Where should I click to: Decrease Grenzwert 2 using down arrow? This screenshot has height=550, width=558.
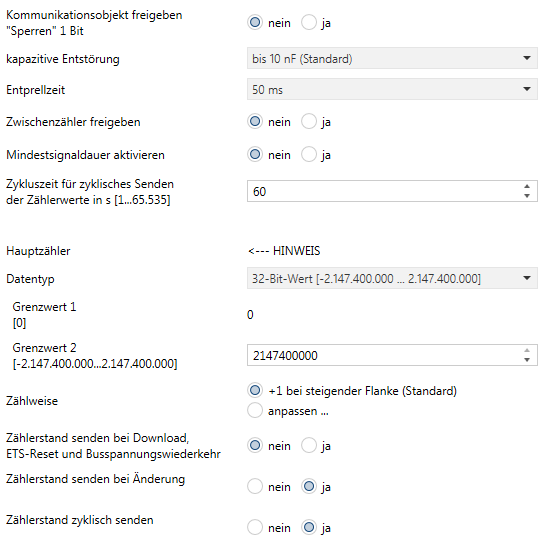(x=527, y=360)
